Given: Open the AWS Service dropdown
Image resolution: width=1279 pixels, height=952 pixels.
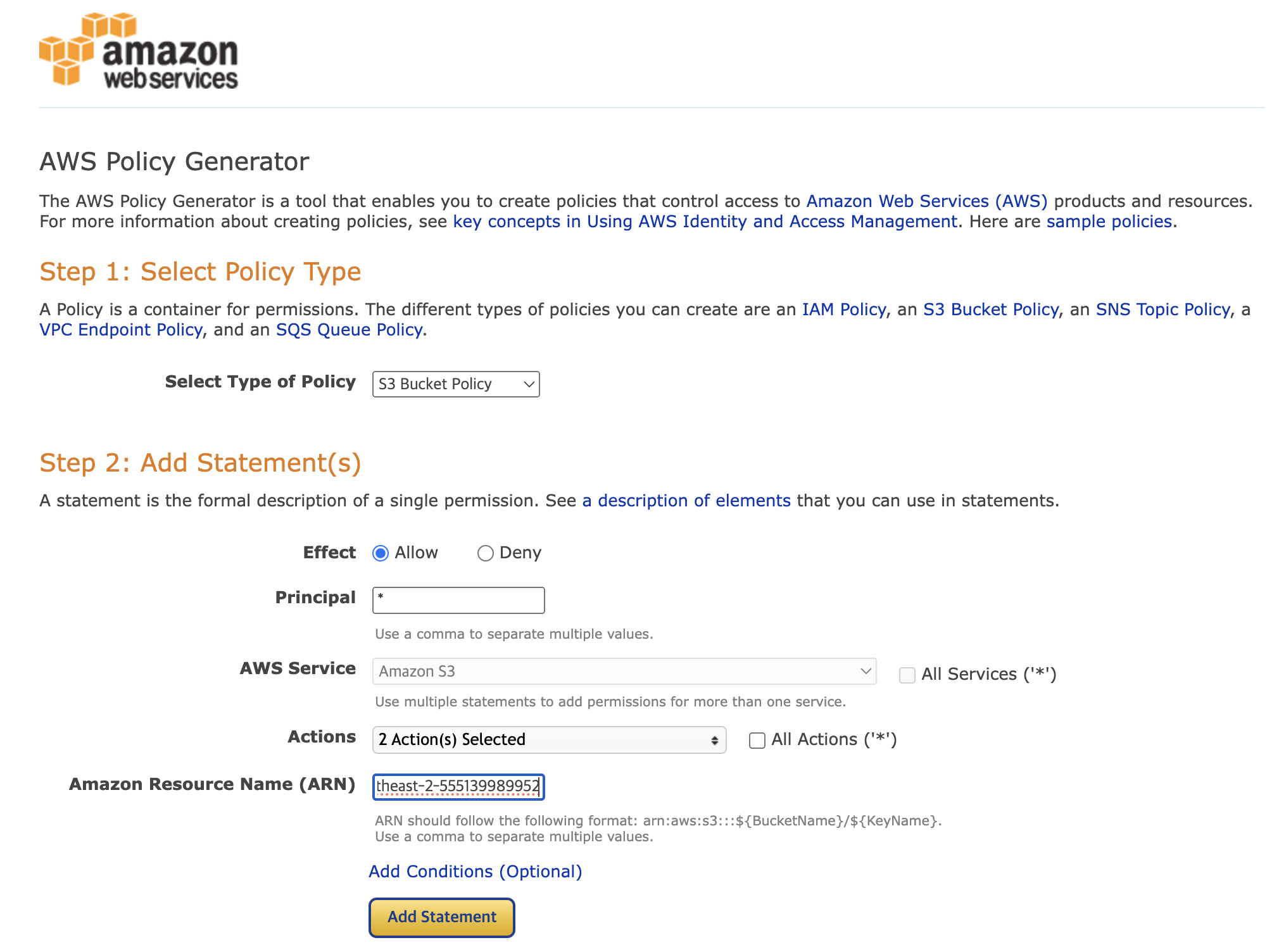Looking at the screenshot, I should (x=624, y=671).
